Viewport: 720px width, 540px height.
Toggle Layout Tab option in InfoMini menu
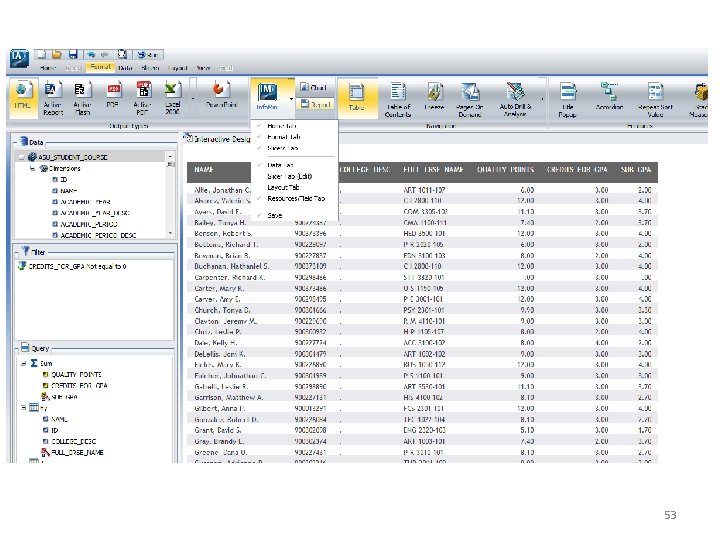tap(294, 187)
